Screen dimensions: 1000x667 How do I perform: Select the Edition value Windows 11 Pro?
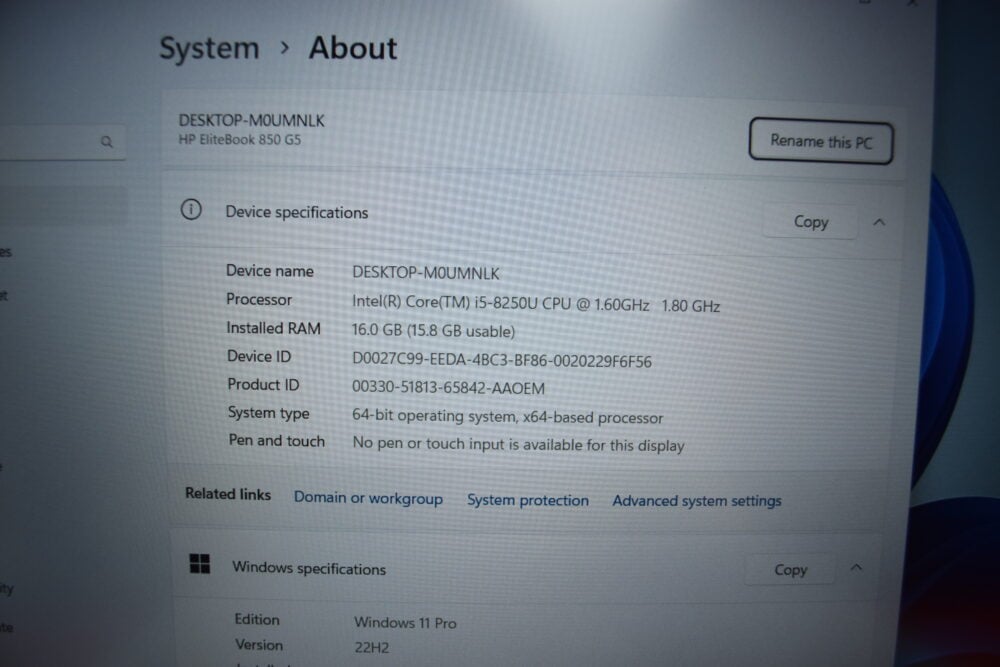click(405, 622)
